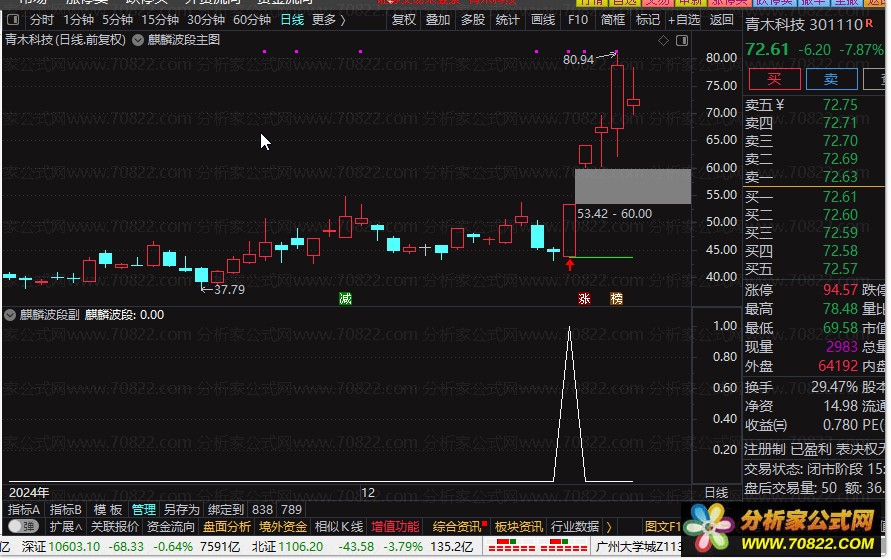Toggle the left sidebar panel icon
891x560 pixels.
[x=13, y=20]
